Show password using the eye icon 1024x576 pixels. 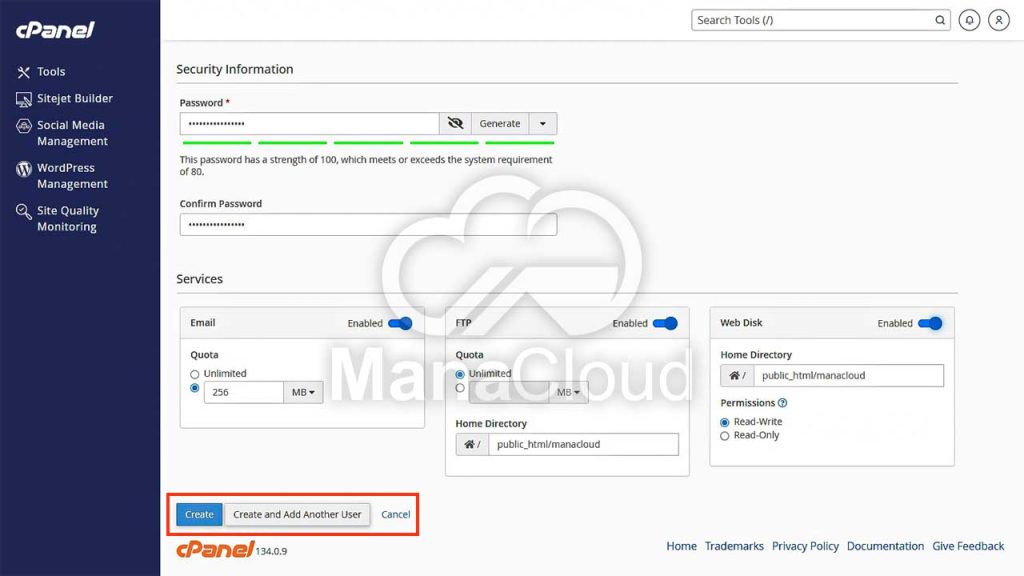[x=455, y=124]
